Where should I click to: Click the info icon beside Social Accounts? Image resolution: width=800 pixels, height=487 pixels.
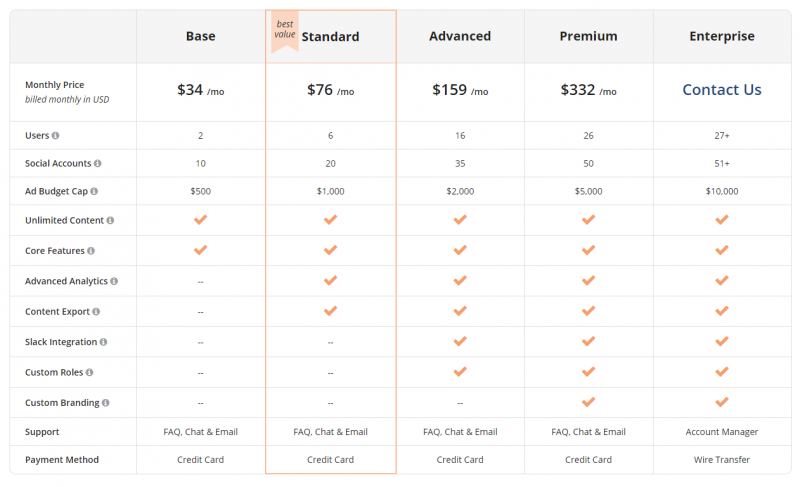97,163
